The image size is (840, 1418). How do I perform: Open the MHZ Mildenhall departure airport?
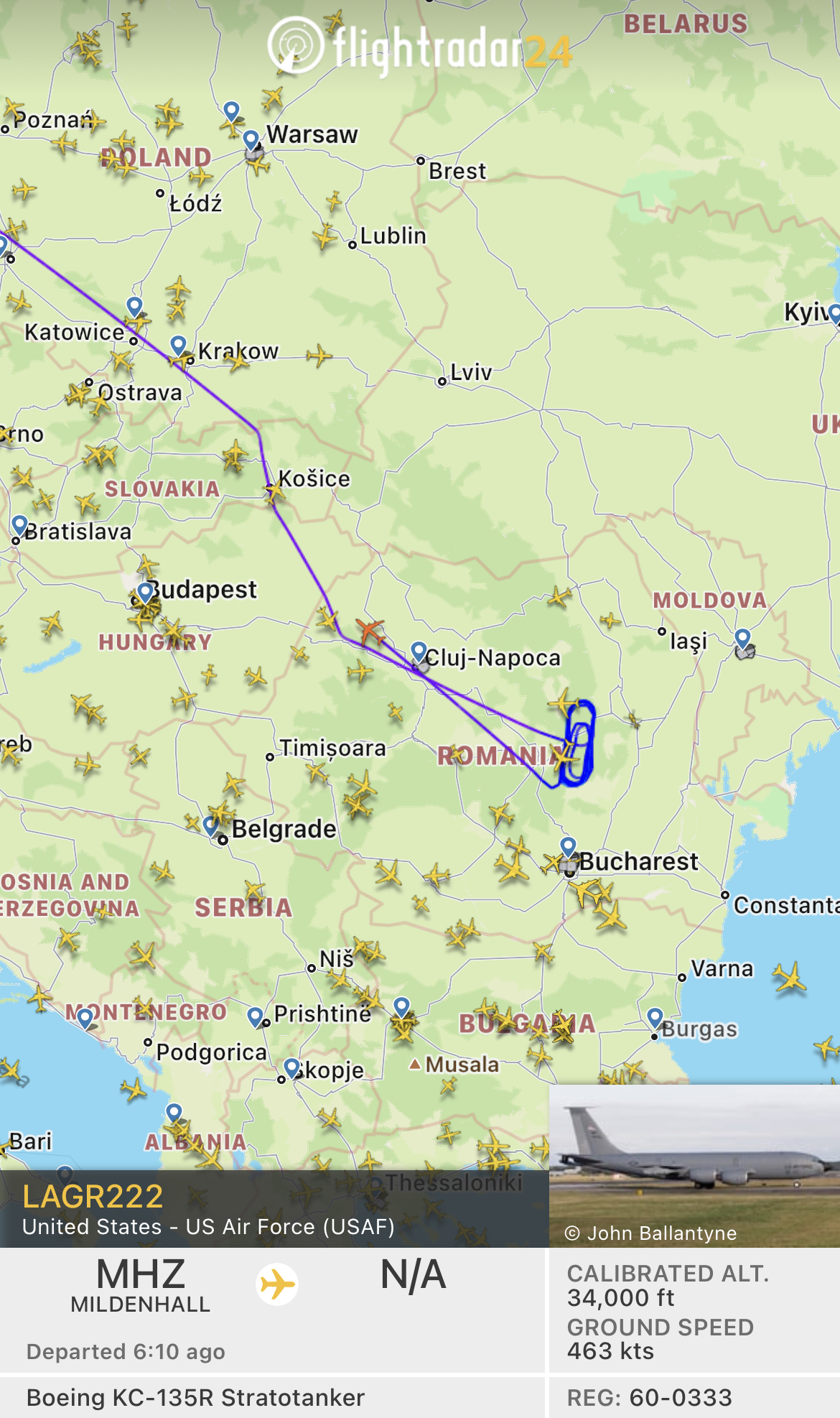click(x=141, y=1285)
